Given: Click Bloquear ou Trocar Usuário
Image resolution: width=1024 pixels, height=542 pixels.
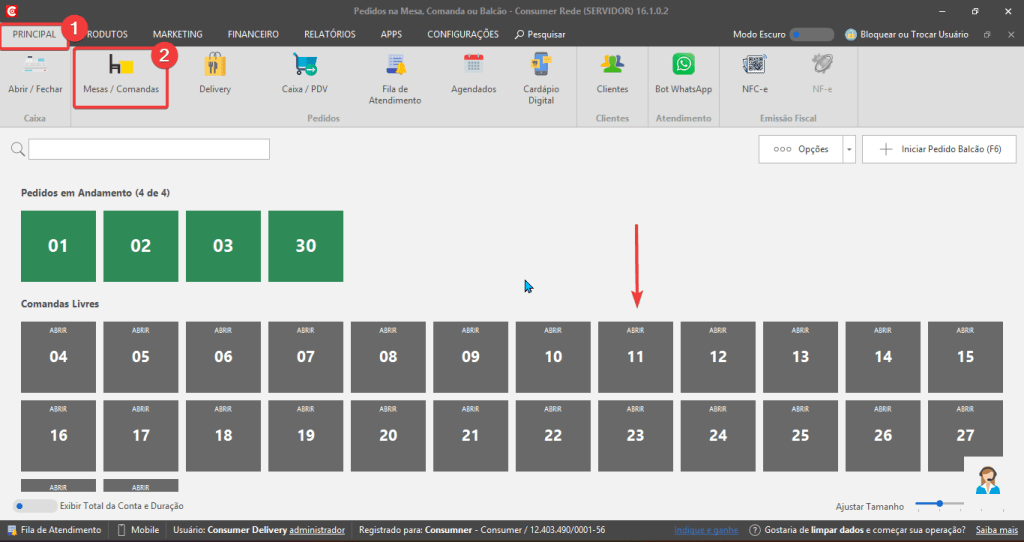Looking at the screenshot, I should click(907, 35).
